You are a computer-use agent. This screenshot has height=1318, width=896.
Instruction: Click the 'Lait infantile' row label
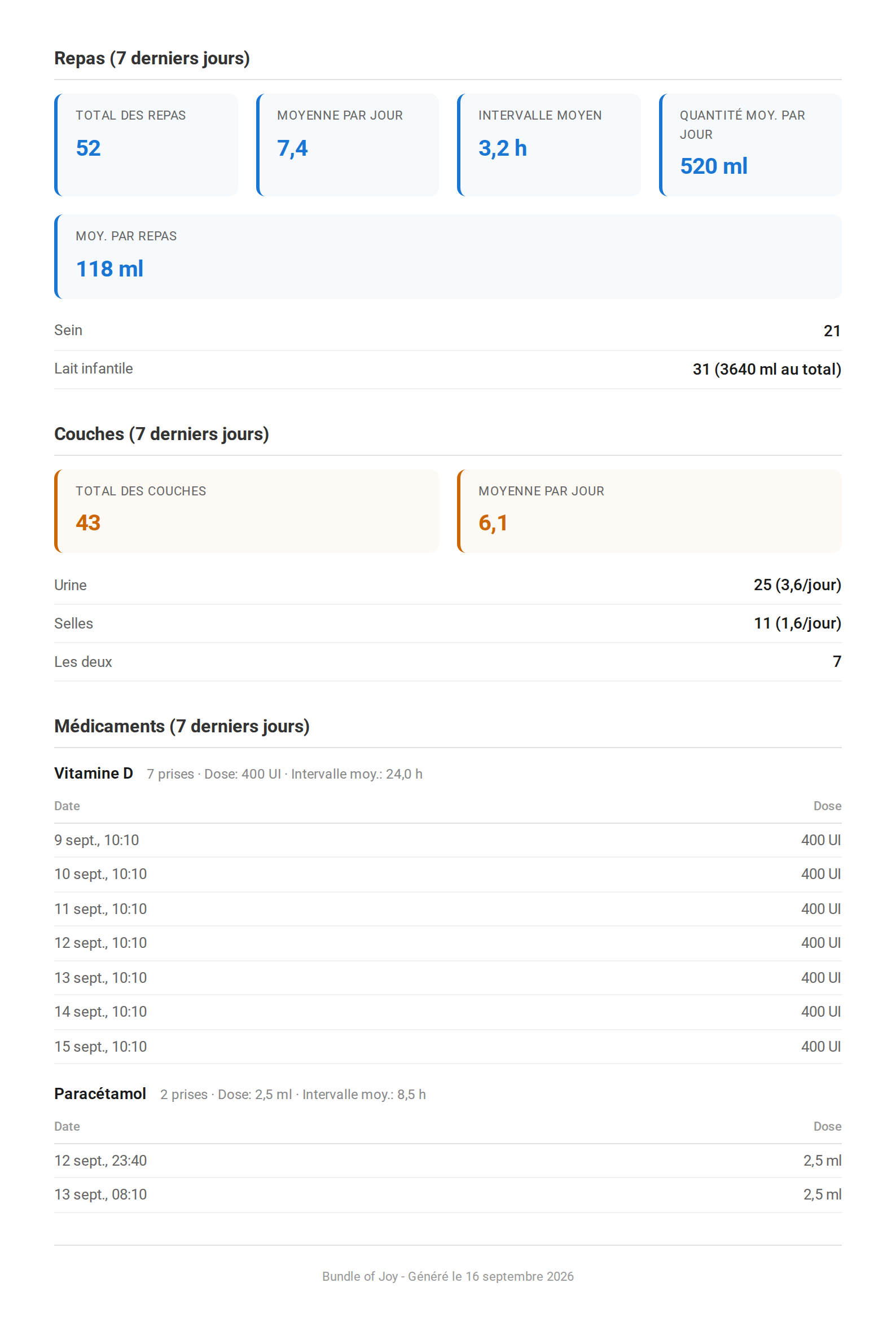[94, 368]
